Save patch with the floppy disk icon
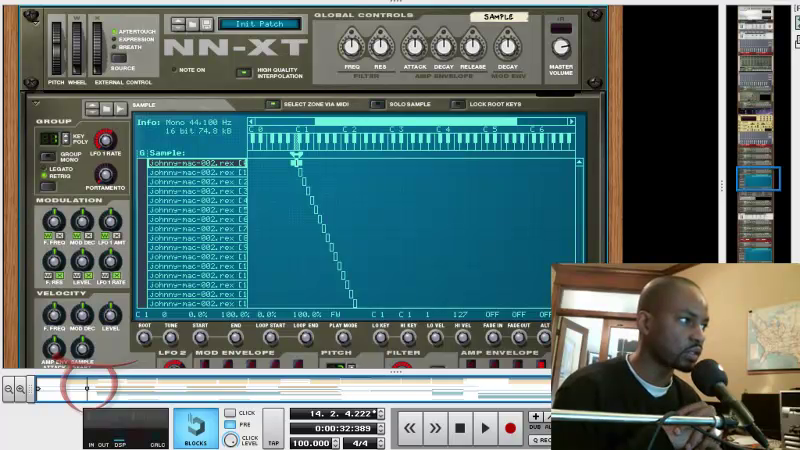Screen dimensions: 800x450 (x=206, y=24)
